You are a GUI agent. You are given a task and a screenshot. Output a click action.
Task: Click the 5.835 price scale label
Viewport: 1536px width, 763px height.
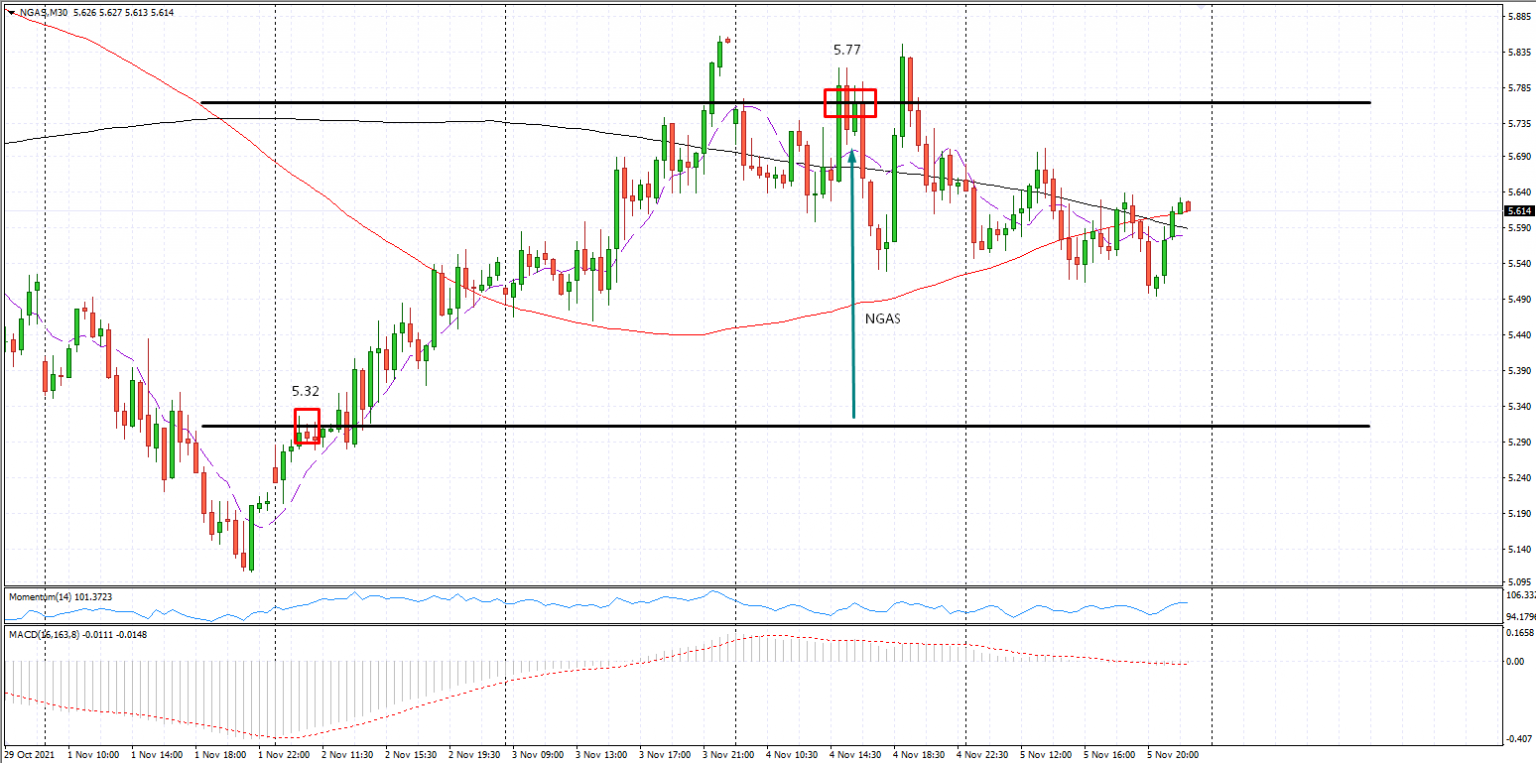[x=1519, y=52]
